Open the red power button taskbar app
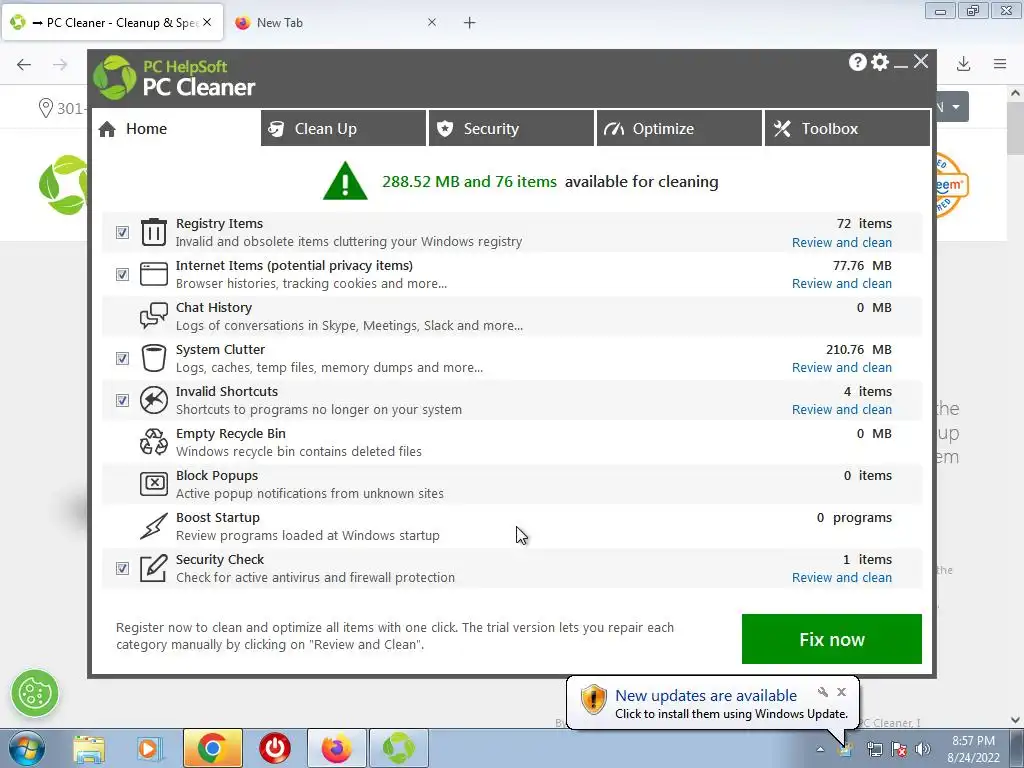1024x768 pixels. click(275, 748)
